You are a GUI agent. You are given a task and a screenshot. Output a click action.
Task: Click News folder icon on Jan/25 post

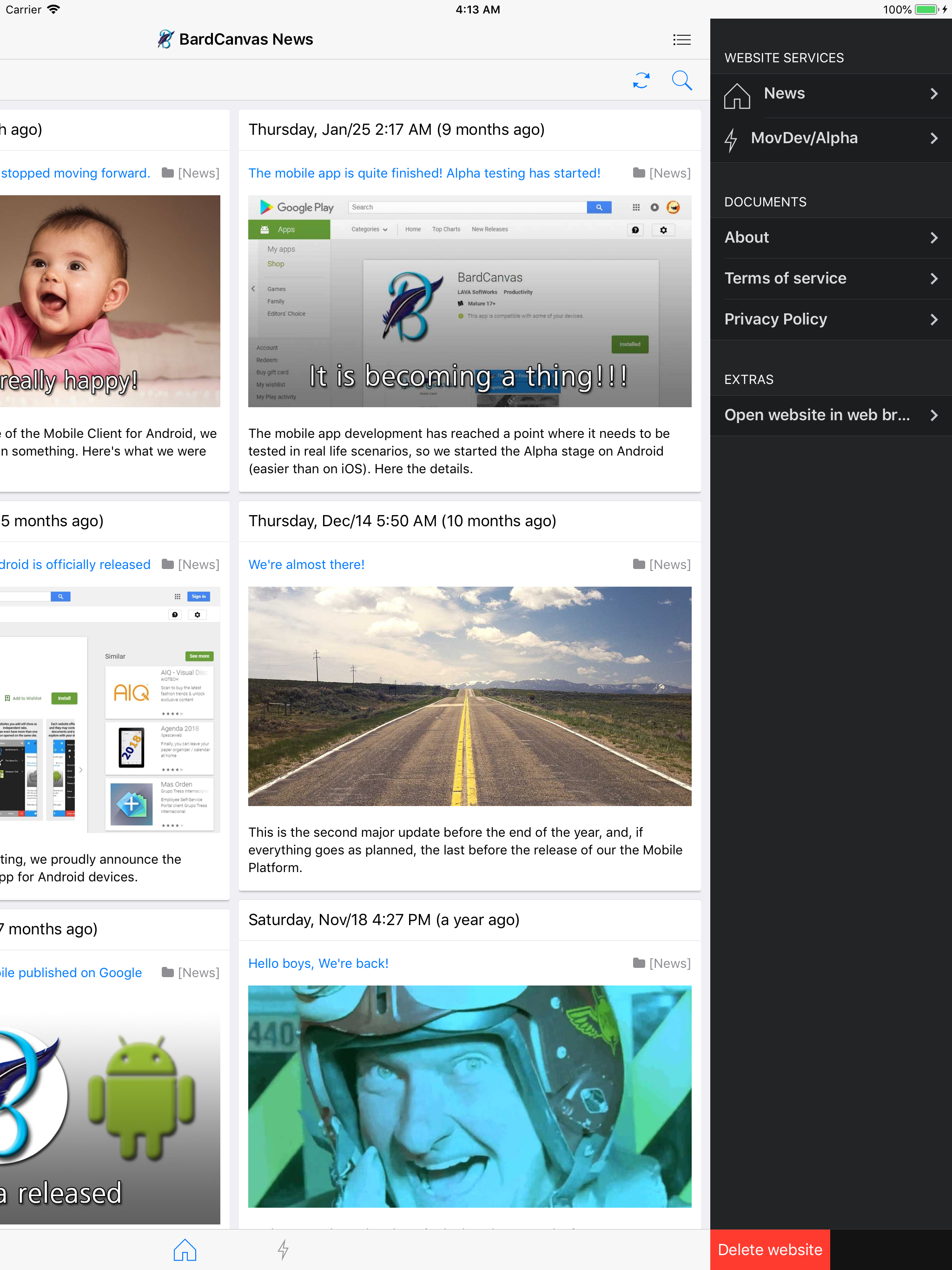(639, 173)
